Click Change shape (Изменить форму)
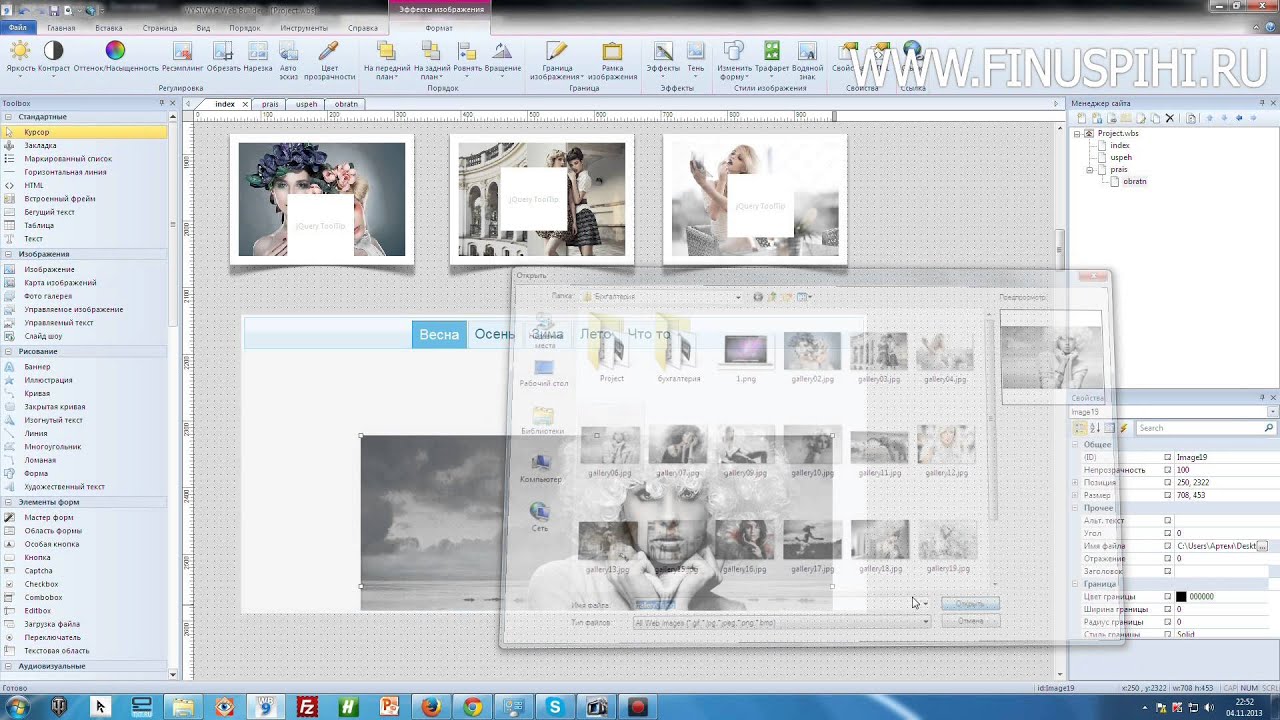The image size is (1280, 720). point(734,60)
